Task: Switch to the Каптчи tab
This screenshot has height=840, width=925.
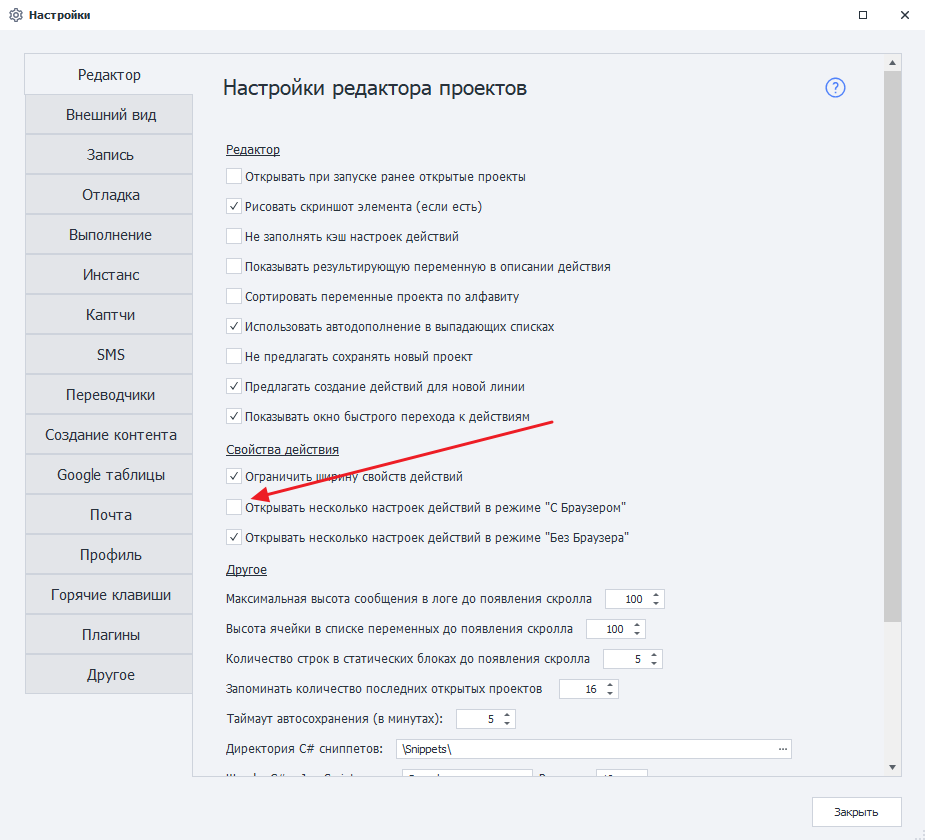Action: pos(109,315)
